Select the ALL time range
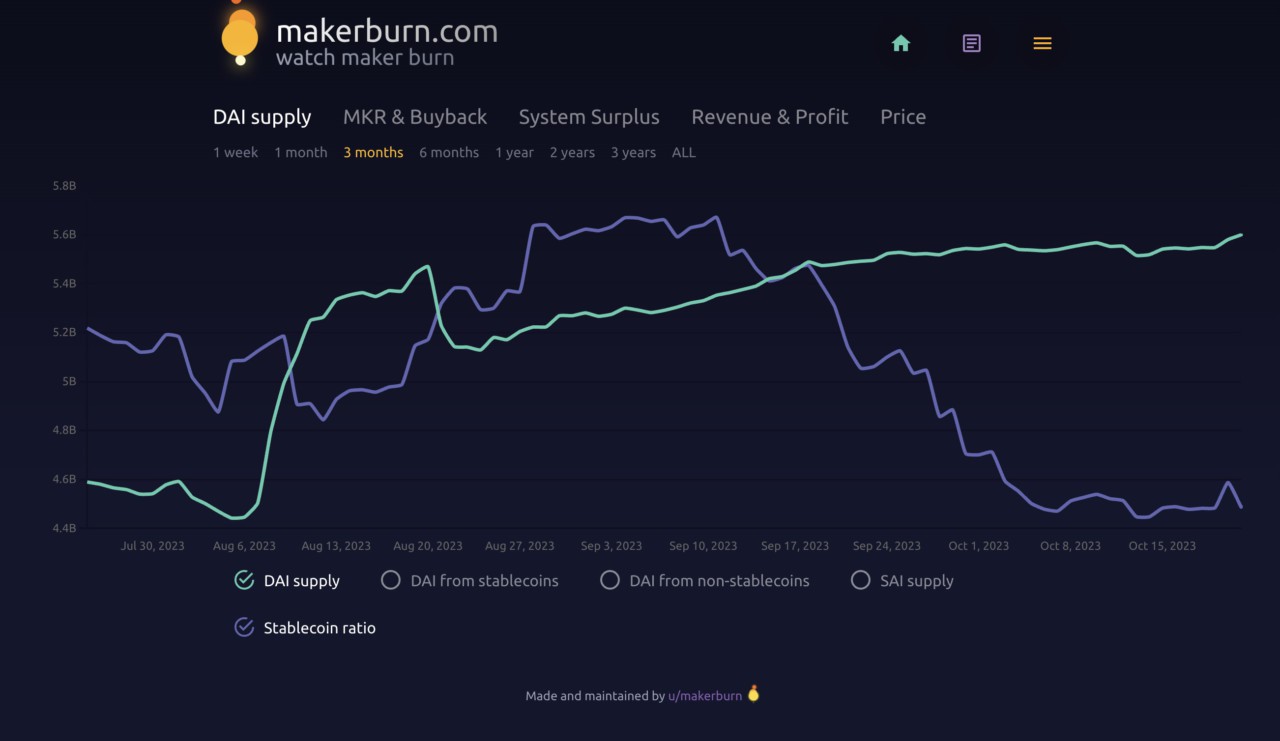Image resolution: width=1280 pixels, height=741 pixels. pyautogui.click(x=683, y=152)
